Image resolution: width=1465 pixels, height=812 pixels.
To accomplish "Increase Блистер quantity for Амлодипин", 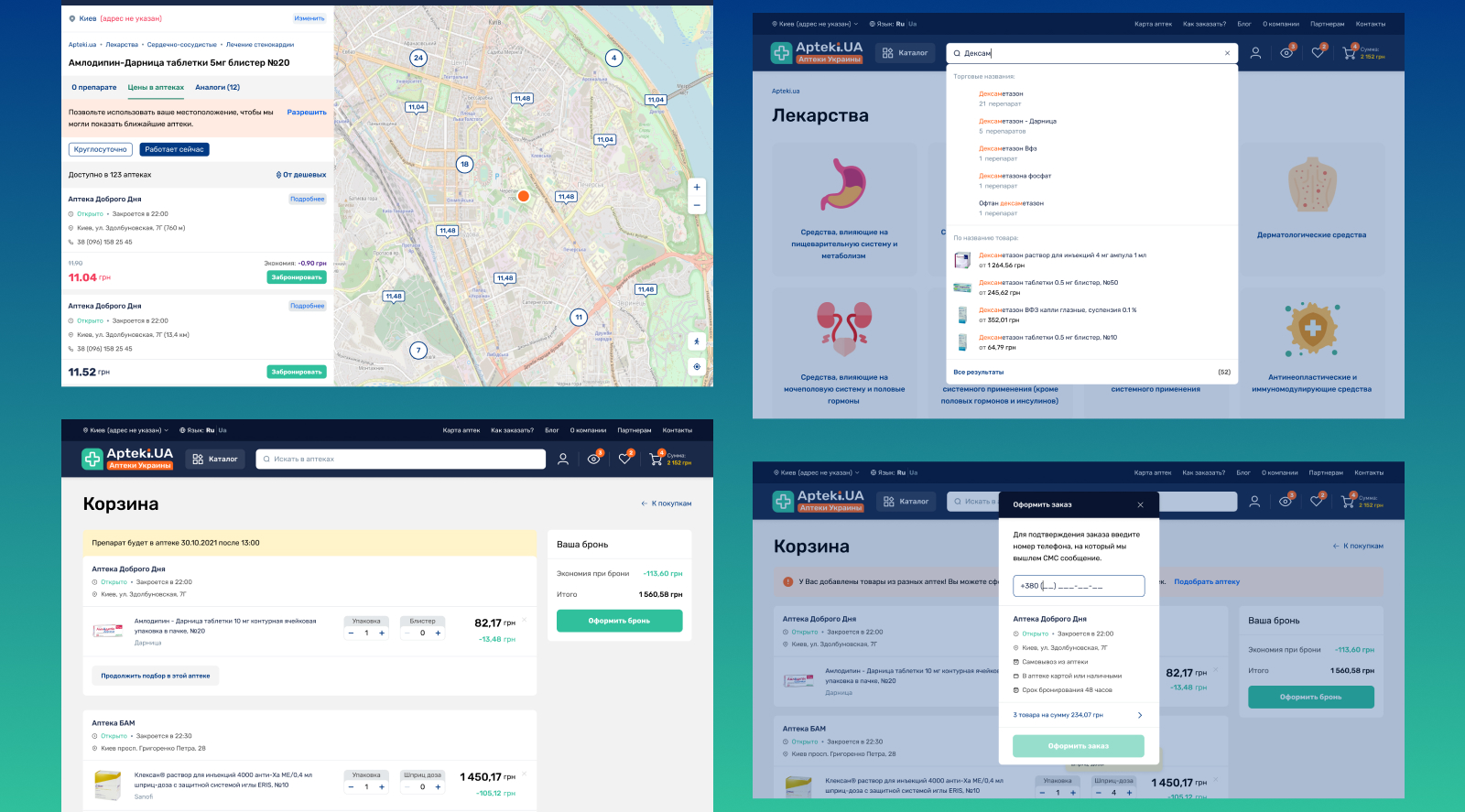I will point(438,633).
